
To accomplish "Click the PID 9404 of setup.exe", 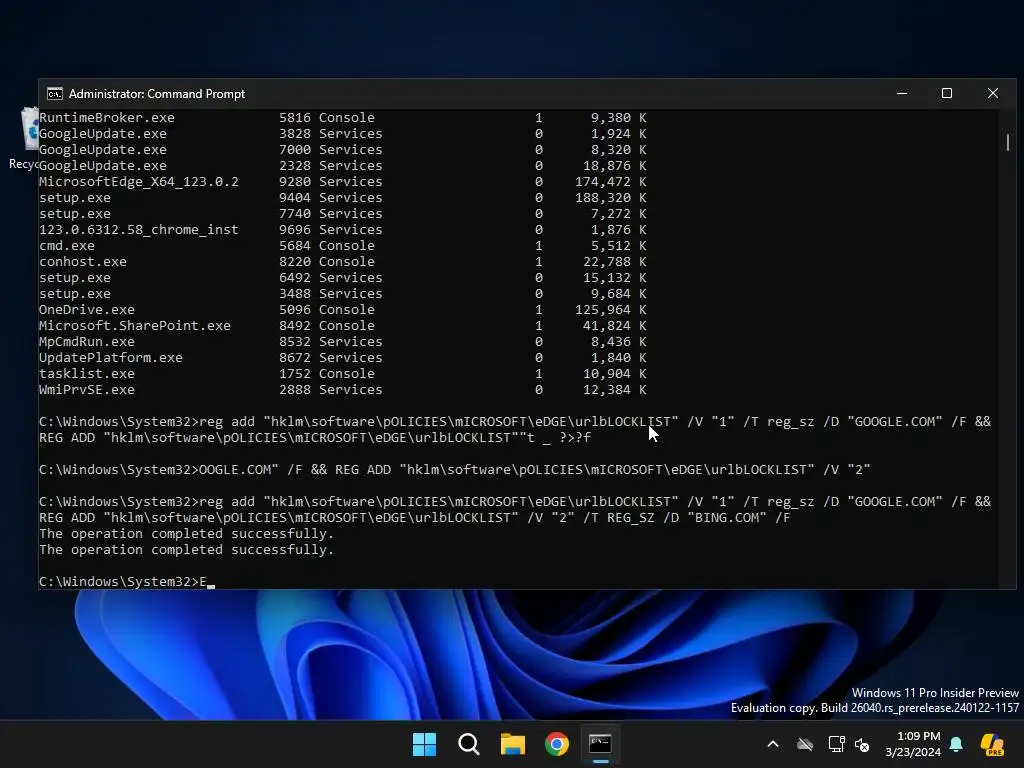I will pyautogui.click(x=295, y=198).
